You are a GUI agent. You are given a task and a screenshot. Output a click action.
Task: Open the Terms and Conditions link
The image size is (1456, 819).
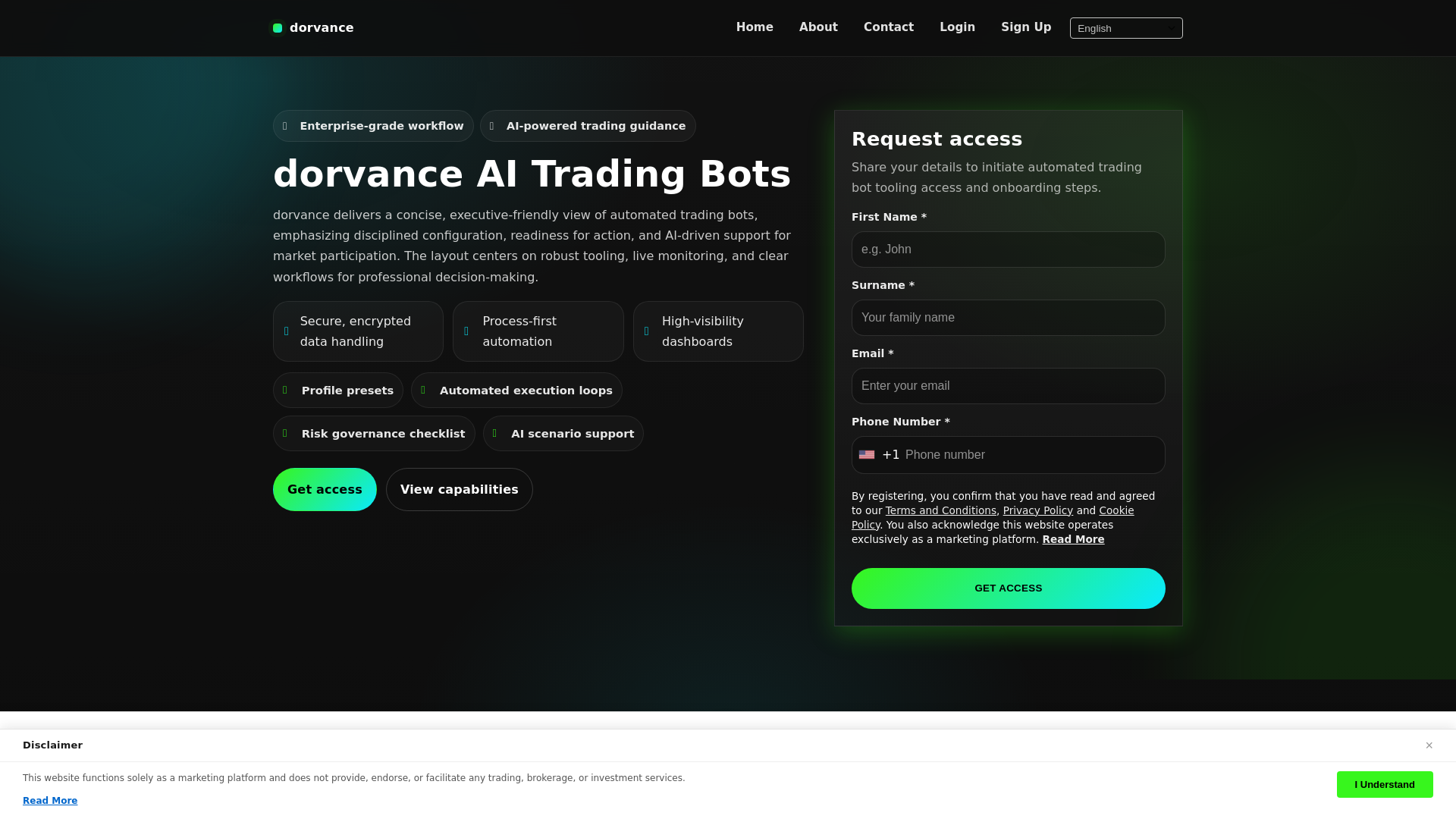941,510
